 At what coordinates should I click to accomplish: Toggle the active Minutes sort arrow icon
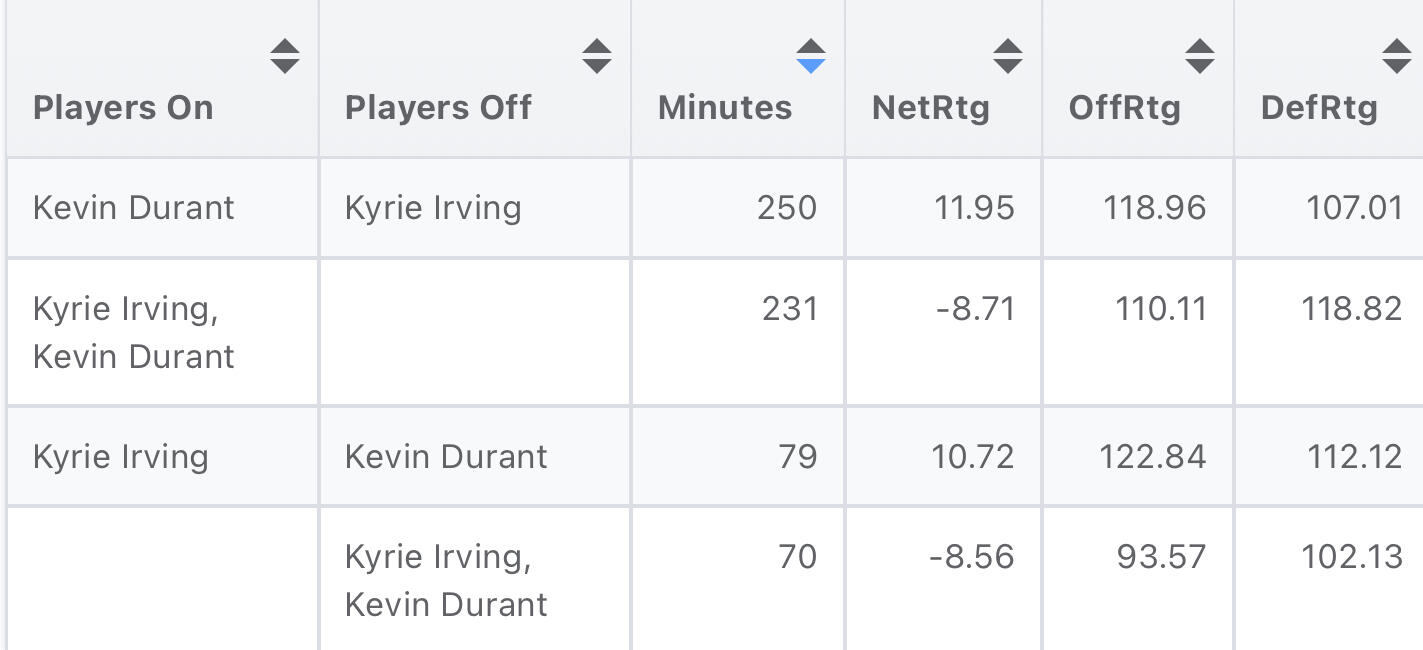[x=811, y=56]
